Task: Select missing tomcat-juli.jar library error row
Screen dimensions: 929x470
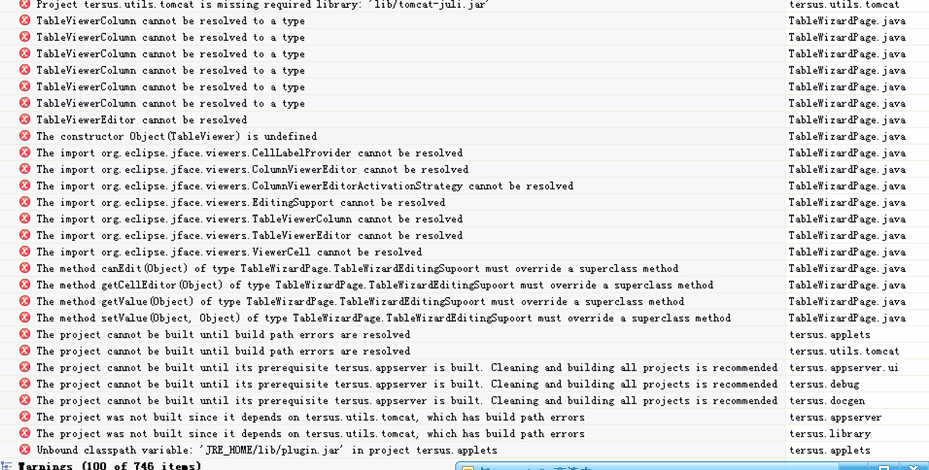Action: (262, 5)
